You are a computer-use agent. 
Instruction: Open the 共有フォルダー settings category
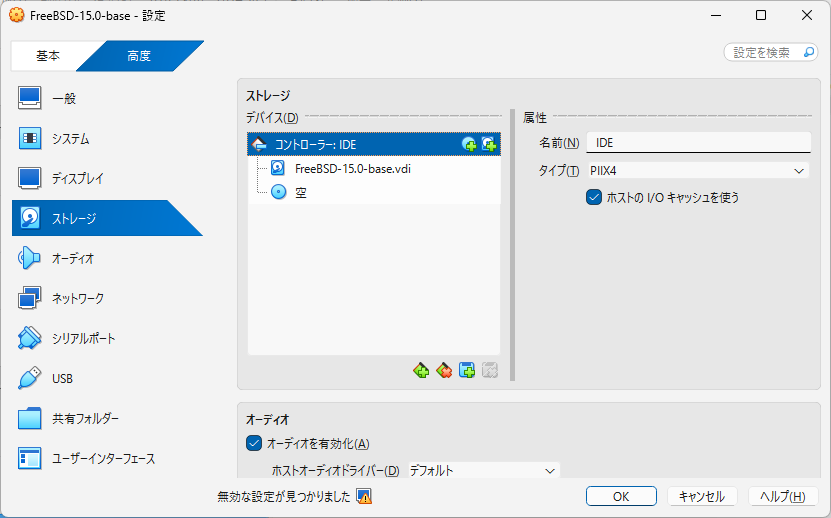107,418
